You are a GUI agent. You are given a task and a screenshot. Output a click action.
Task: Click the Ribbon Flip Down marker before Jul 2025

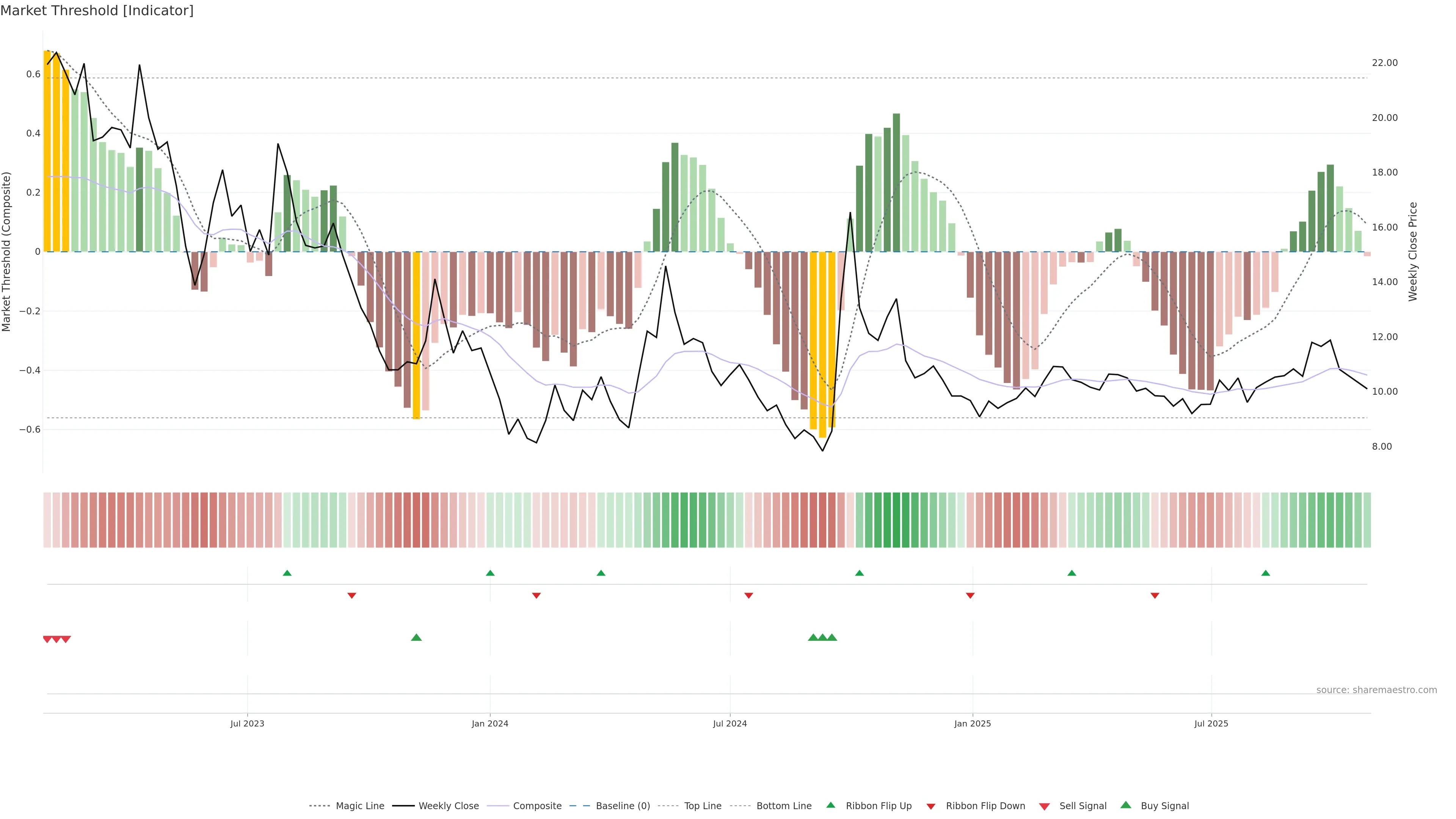[x=1155, y=595]
